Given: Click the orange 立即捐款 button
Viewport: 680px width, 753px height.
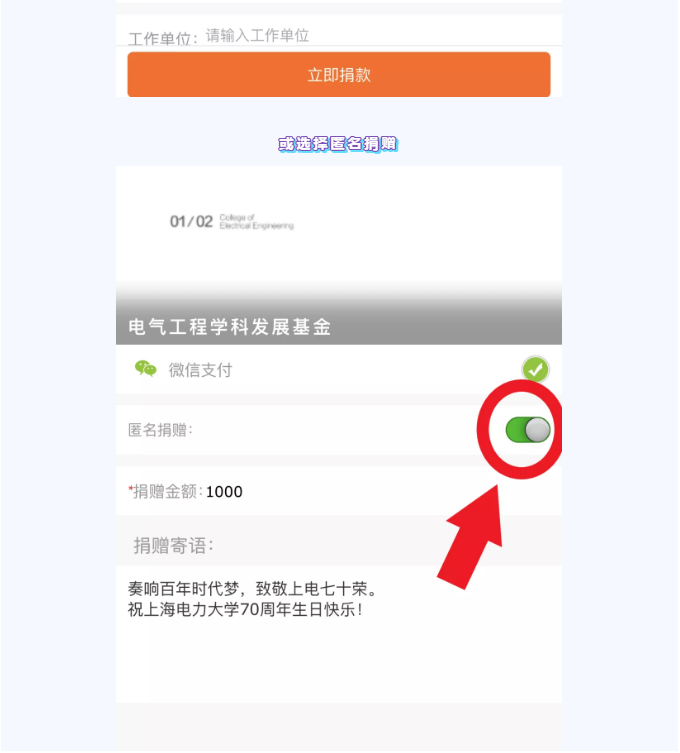Looking at the screenshot, I should click(339, 75).
